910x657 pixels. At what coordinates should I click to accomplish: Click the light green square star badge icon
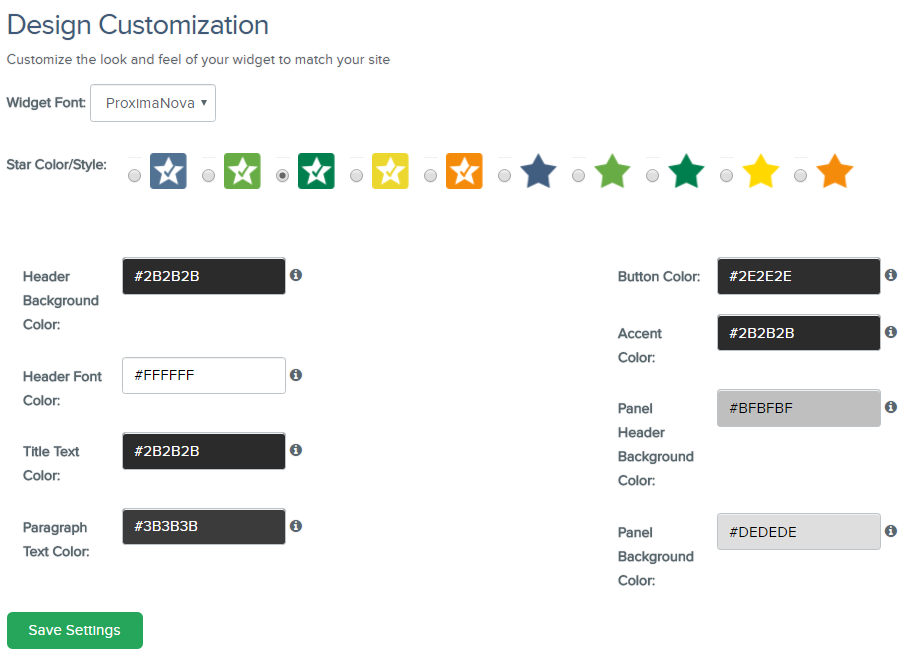point(242,171)
